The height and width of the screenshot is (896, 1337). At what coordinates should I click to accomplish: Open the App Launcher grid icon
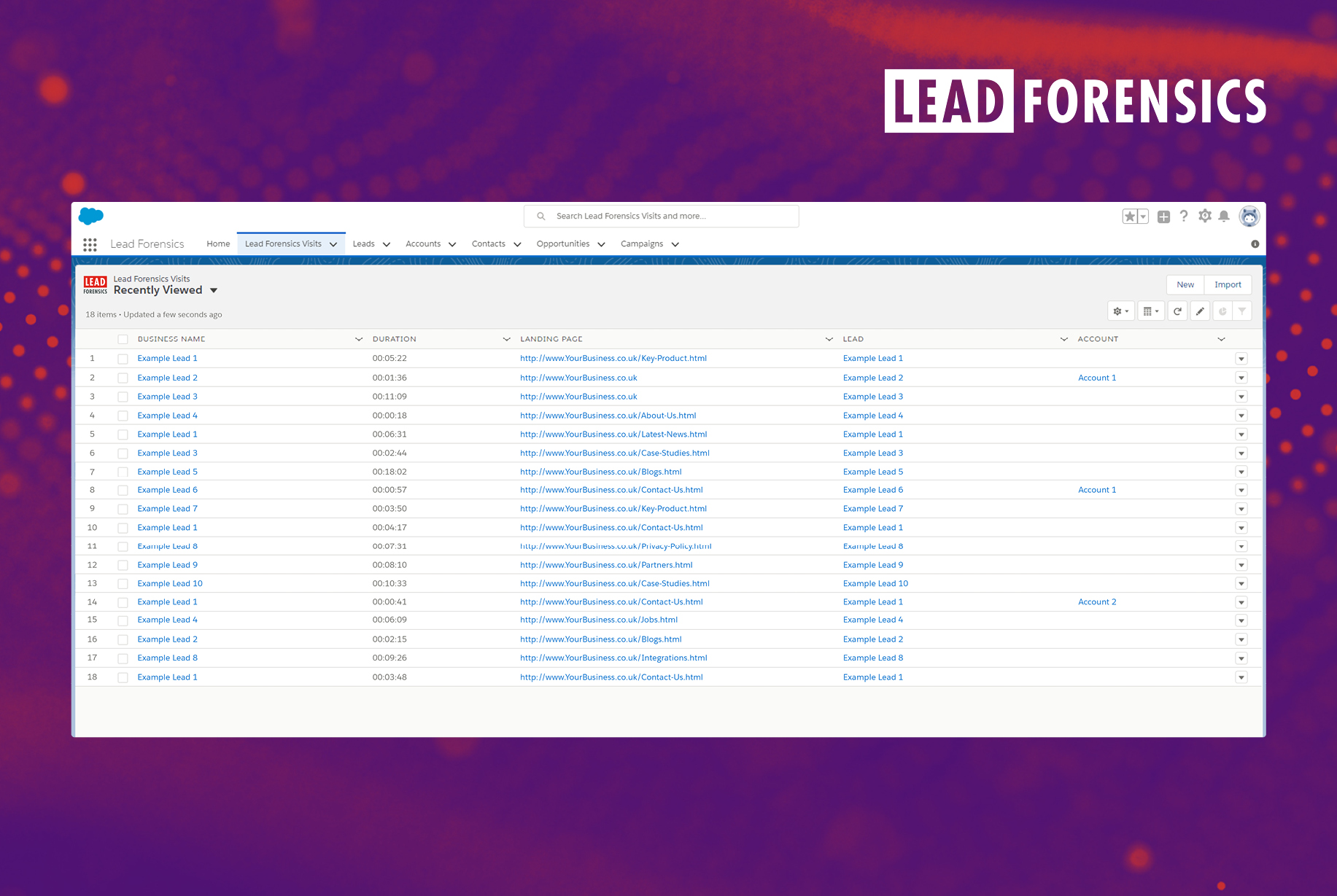90,245
